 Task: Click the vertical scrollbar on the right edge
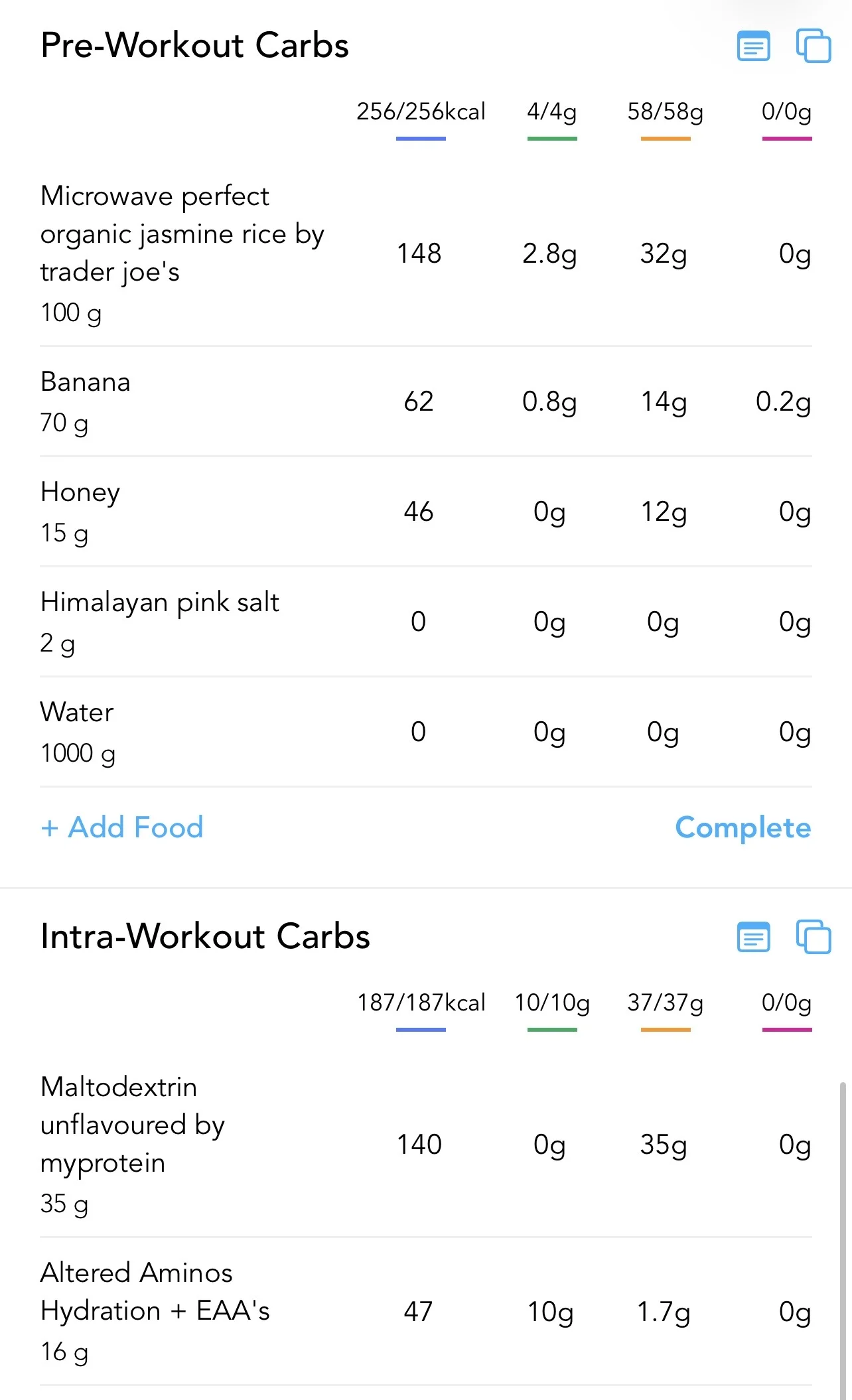[843, 1241]
